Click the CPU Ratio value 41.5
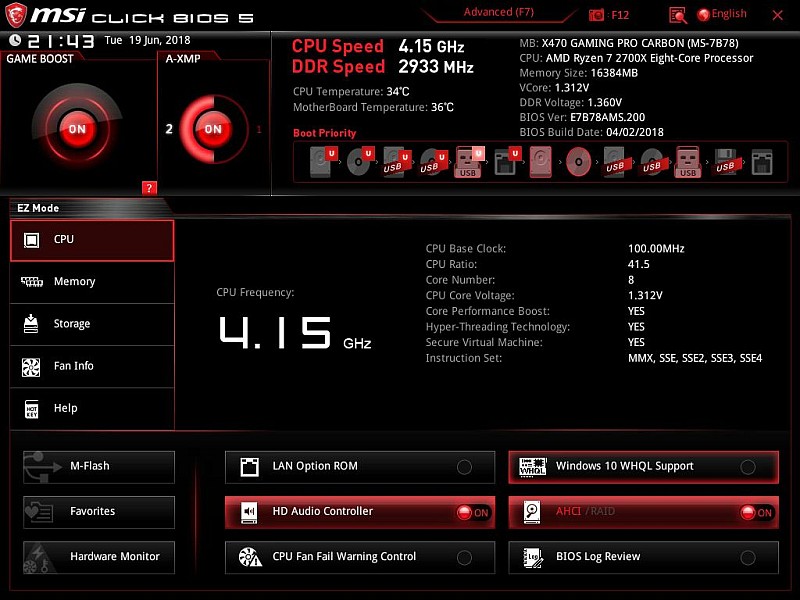Viewport: 800px width, 600px height. (x=638, y=264)
